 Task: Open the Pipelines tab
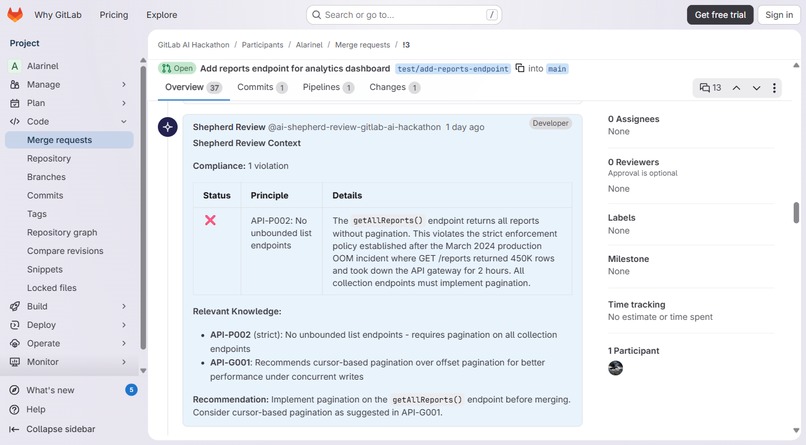[328, 87]
